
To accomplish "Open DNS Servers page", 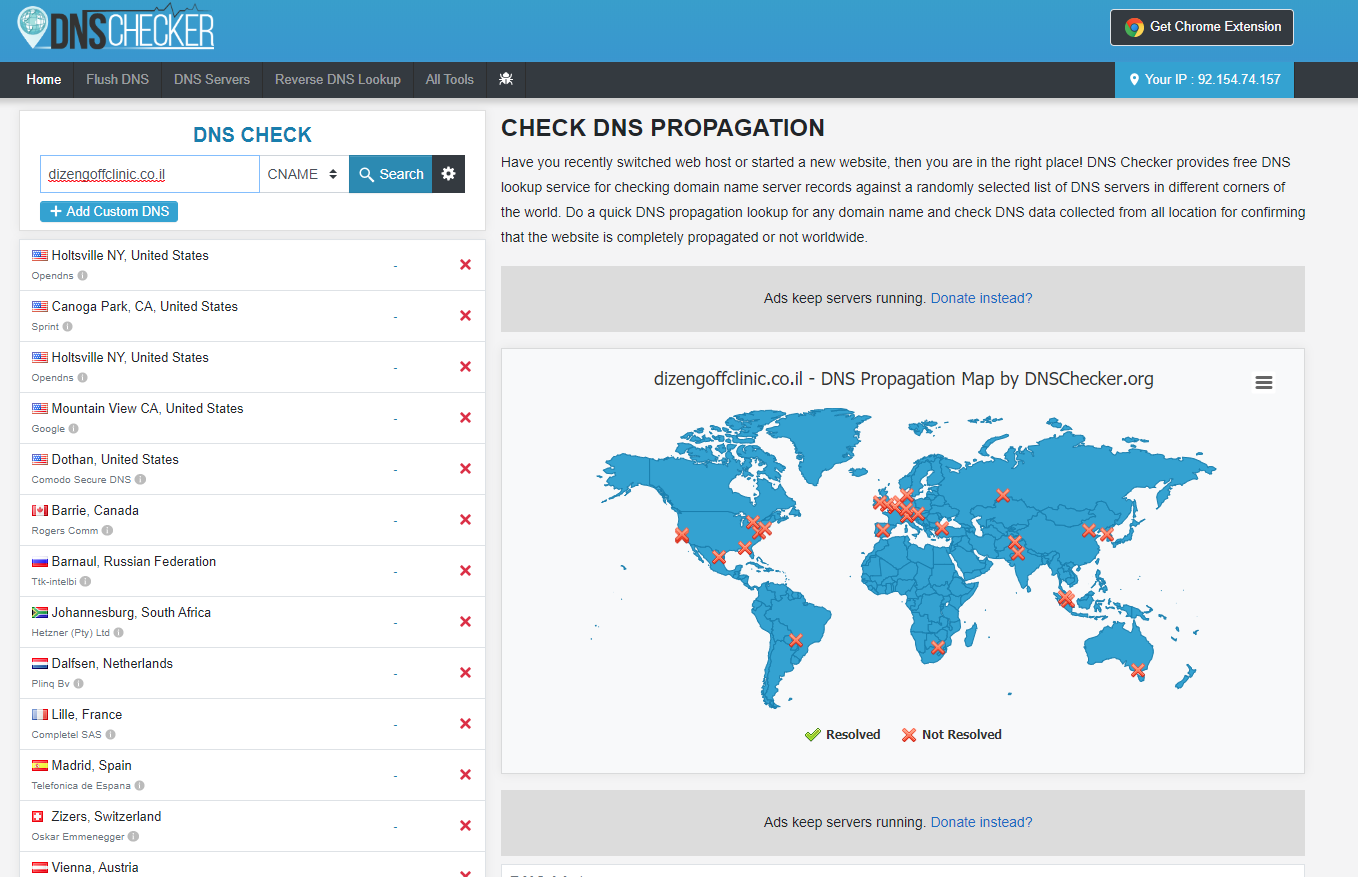I will click(x=212, y=79).
